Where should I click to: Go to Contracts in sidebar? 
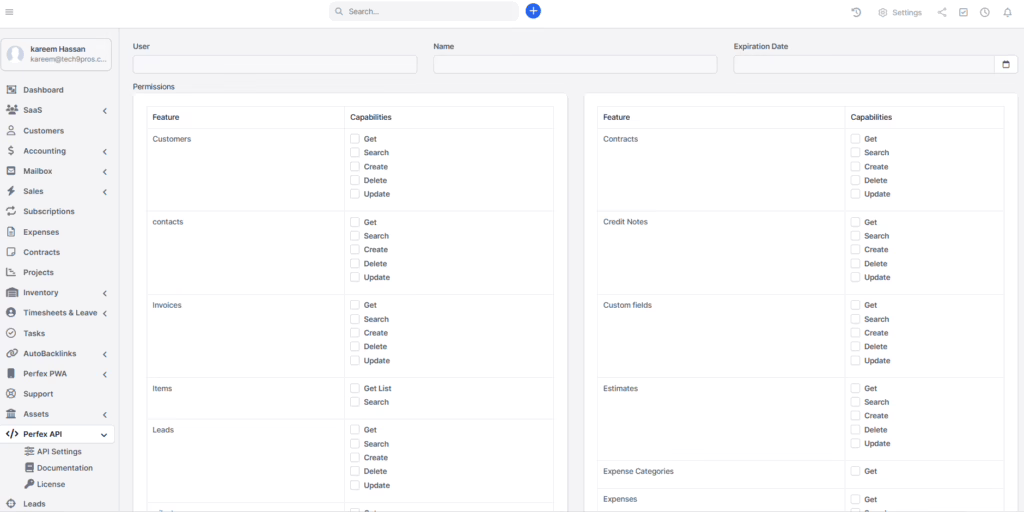click(x=41, y=252)
